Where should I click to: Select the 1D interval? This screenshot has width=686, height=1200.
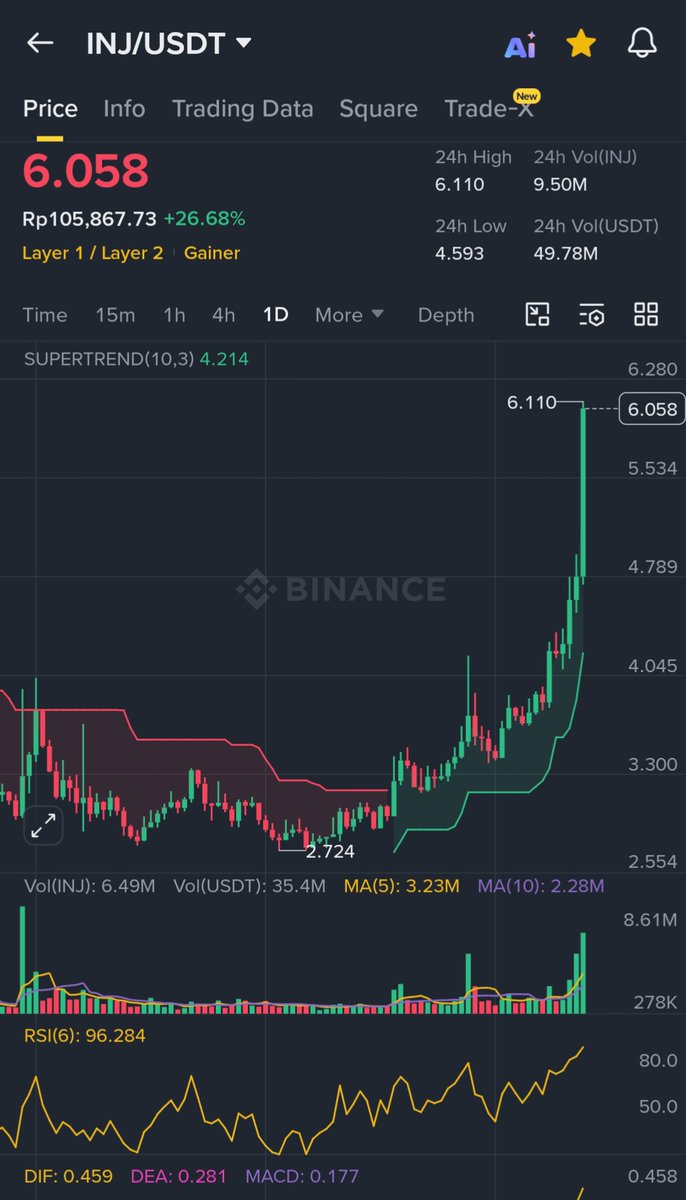[275, 315]
